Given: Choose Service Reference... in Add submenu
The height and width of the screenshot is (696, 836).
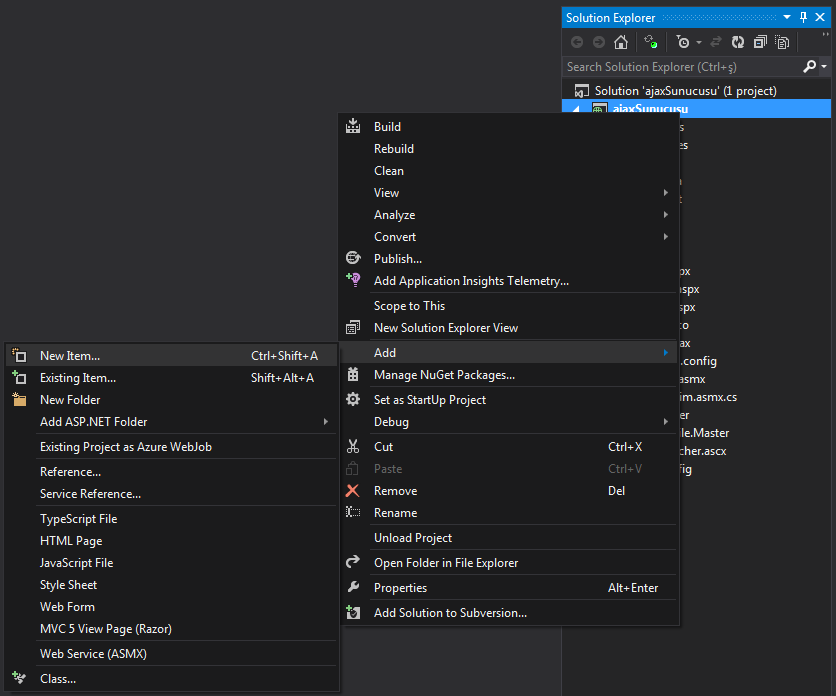Looking at the screenshot, I should pos(91,493).
